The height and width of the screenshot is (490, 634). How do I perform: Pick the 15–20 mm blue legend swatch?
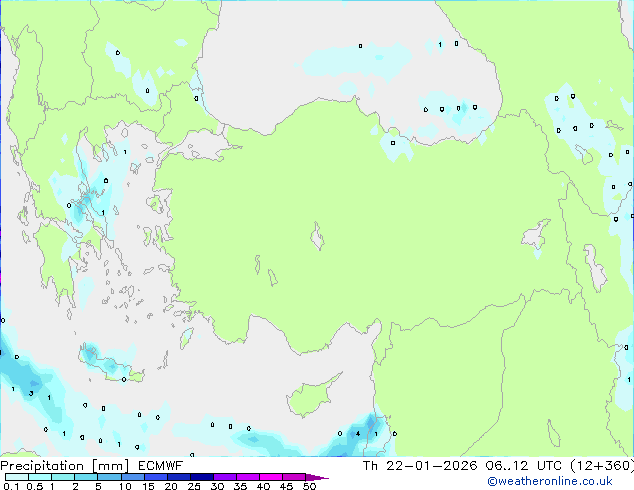(x=155, y=477)
